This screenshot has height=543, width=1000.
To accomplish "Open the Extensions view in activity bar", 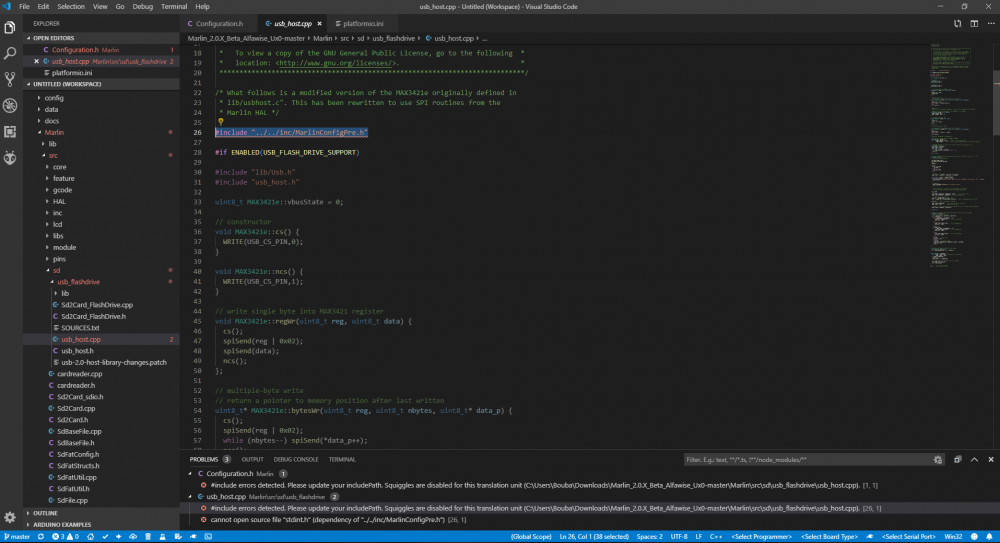I will 10,131.
